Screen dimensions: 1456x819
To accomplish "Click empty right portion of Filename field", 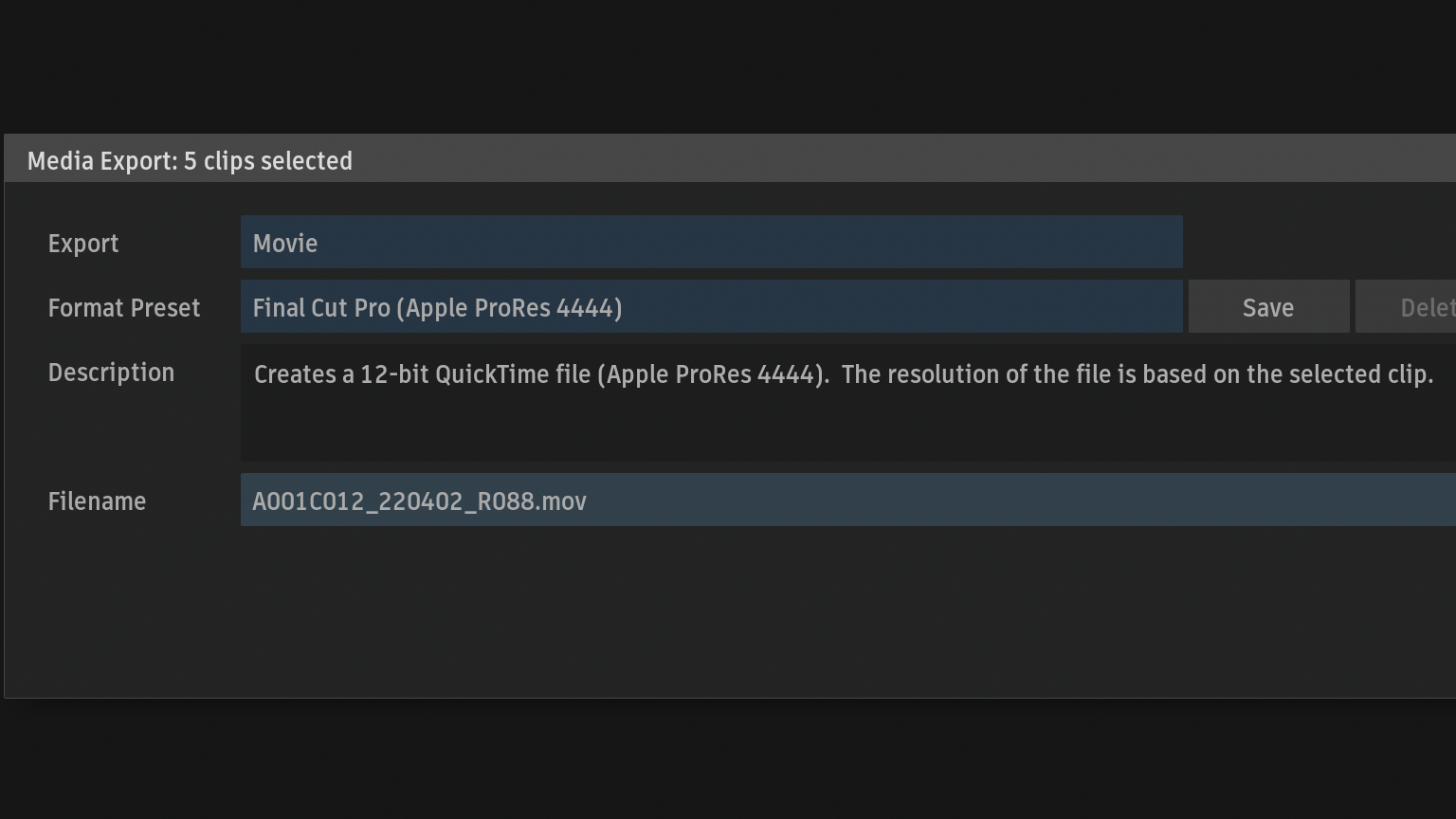I will click(x=1043, y=500).
